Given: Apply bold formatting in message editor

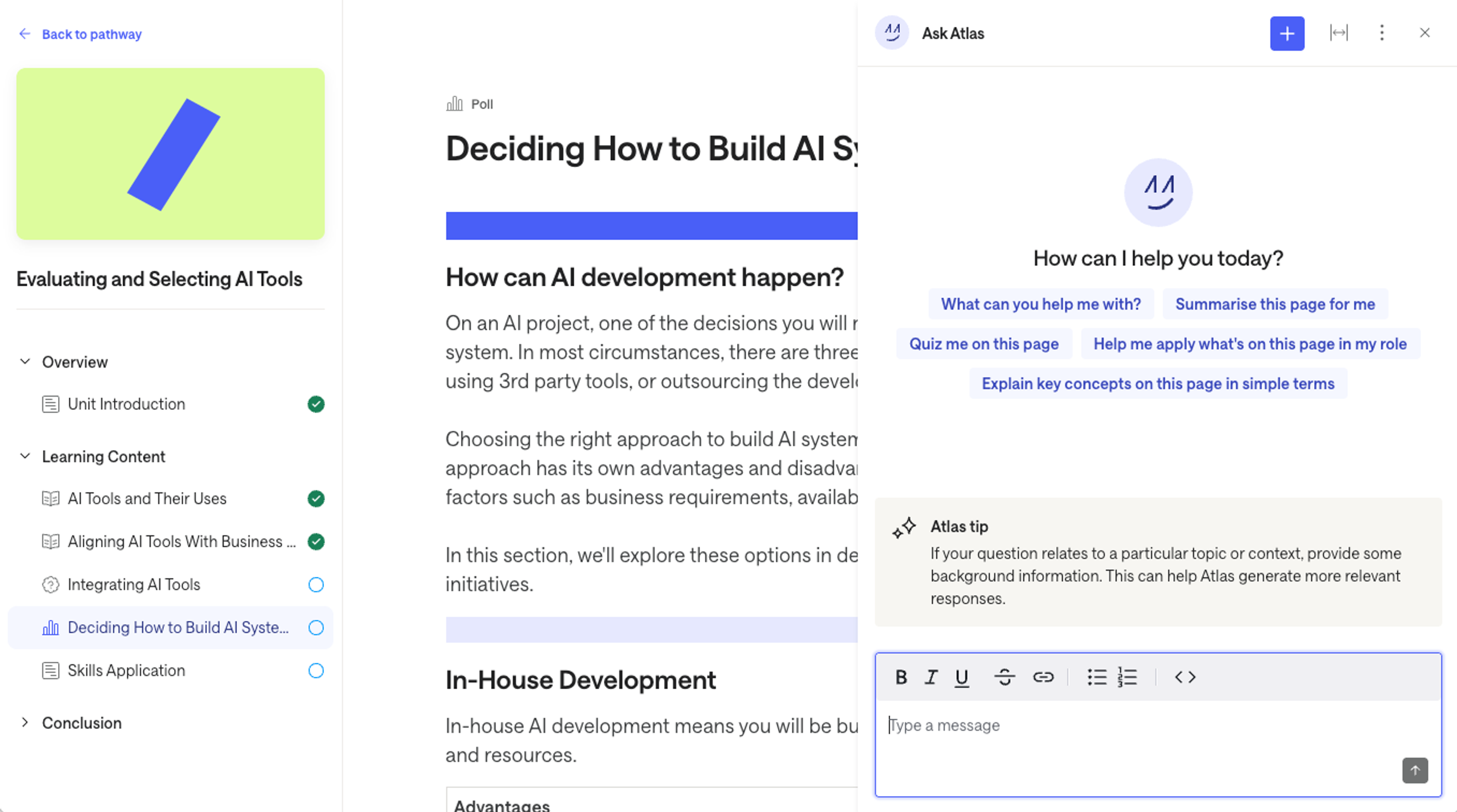Looking at the screenshot, I should [x=901, y=677].
